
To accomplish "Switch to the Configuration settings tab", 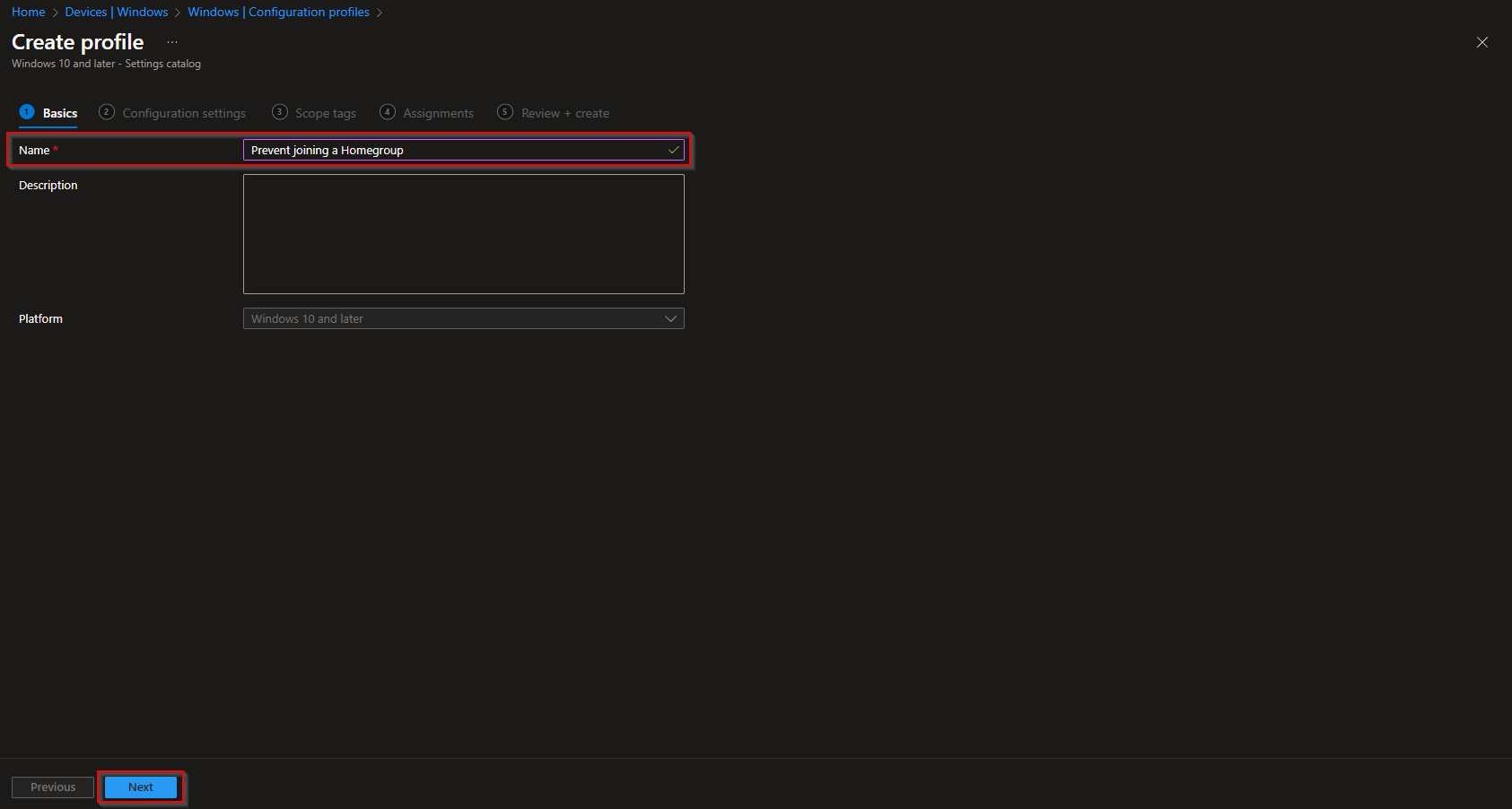I will coord(184,112).
